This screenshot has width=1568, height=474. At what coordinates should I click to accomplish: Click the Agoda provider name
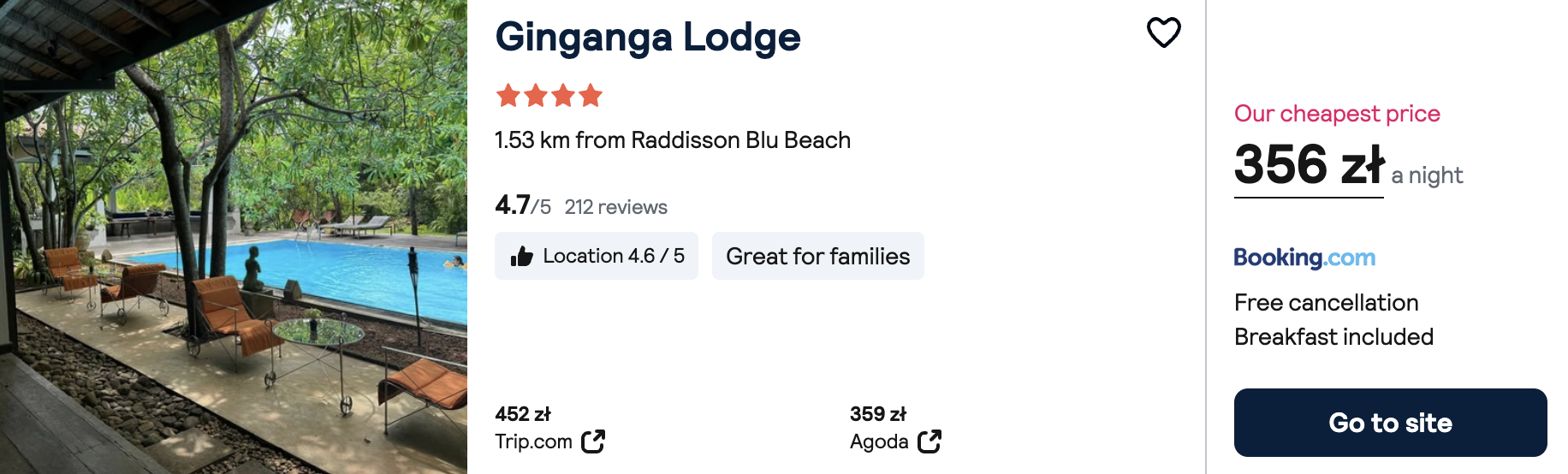point(879,441)
